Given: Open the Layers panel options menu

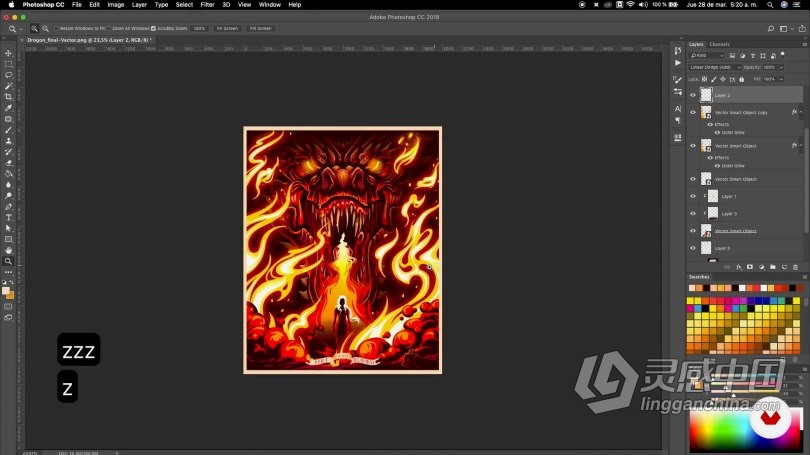Looking at the screenshot, I should point(804,44).
